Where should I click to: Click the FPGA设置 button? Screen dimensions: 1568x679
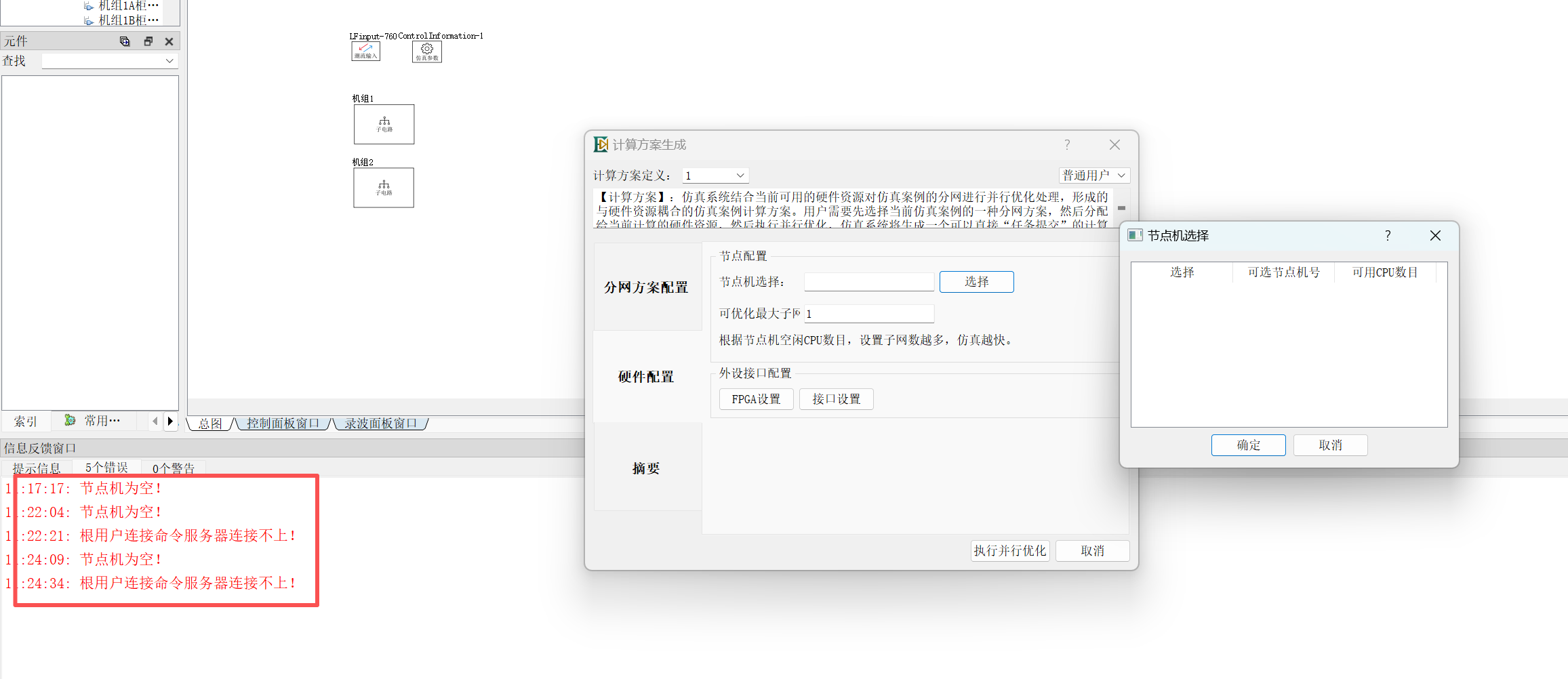756,399
